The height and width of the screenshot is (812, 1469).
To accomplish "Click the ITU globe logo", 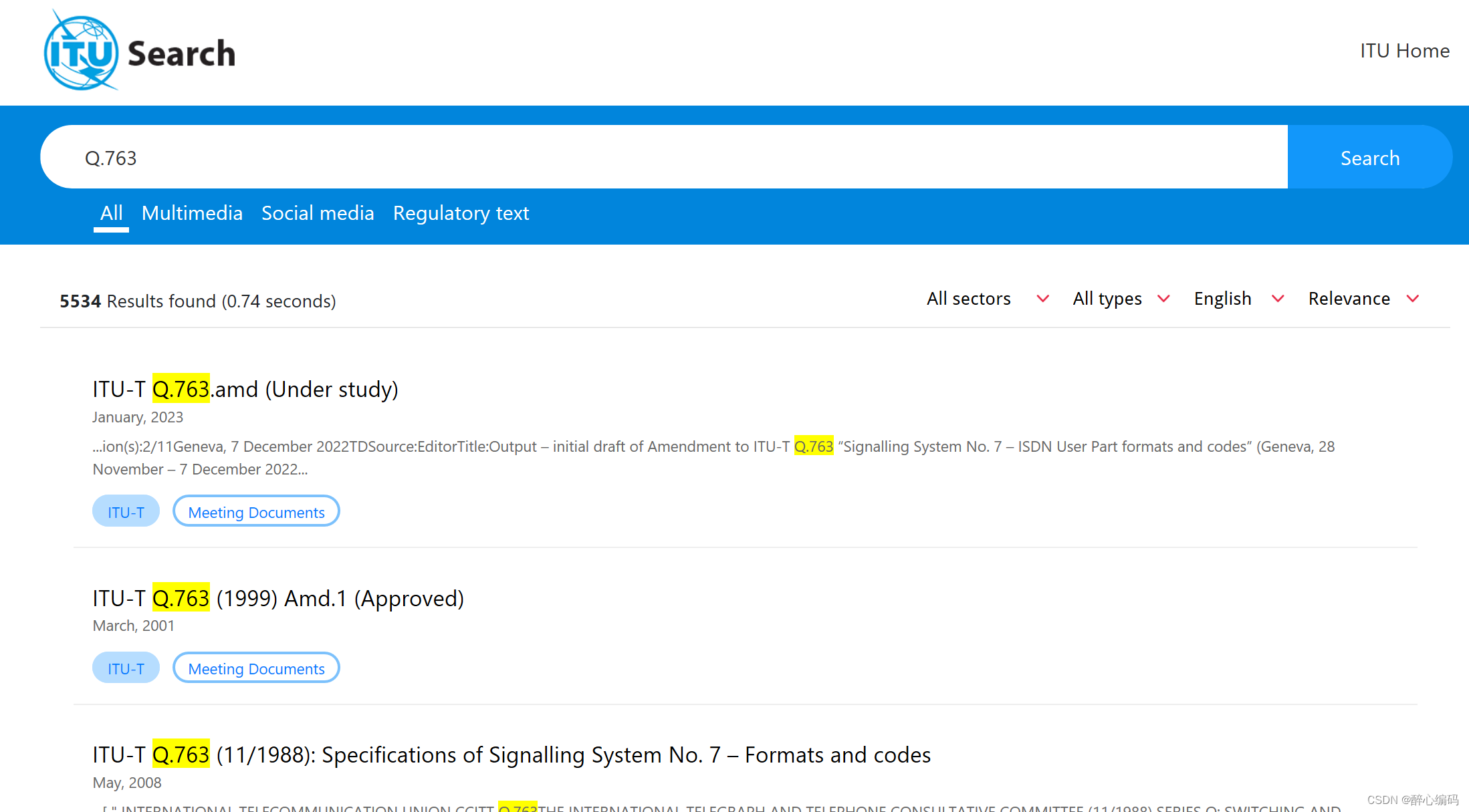I will [81, 52].
